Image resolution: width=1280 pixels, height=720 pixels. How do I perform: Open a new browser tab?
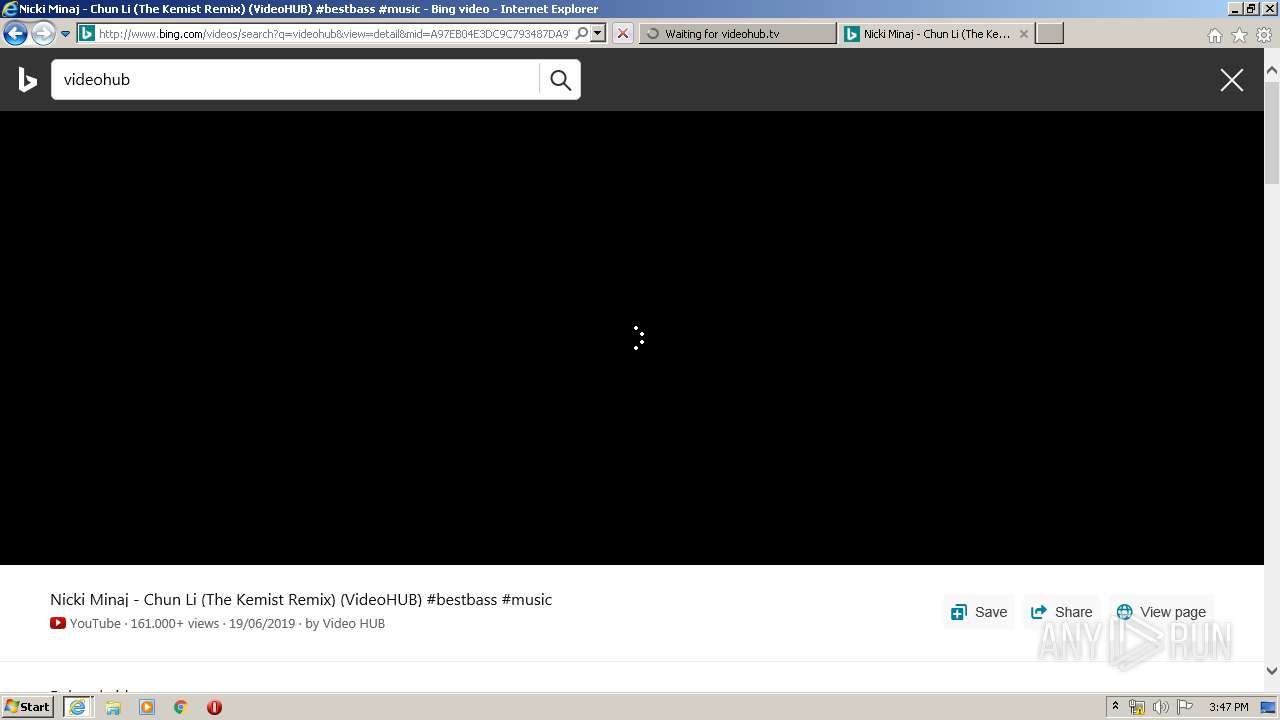(x=1049, y=33)
